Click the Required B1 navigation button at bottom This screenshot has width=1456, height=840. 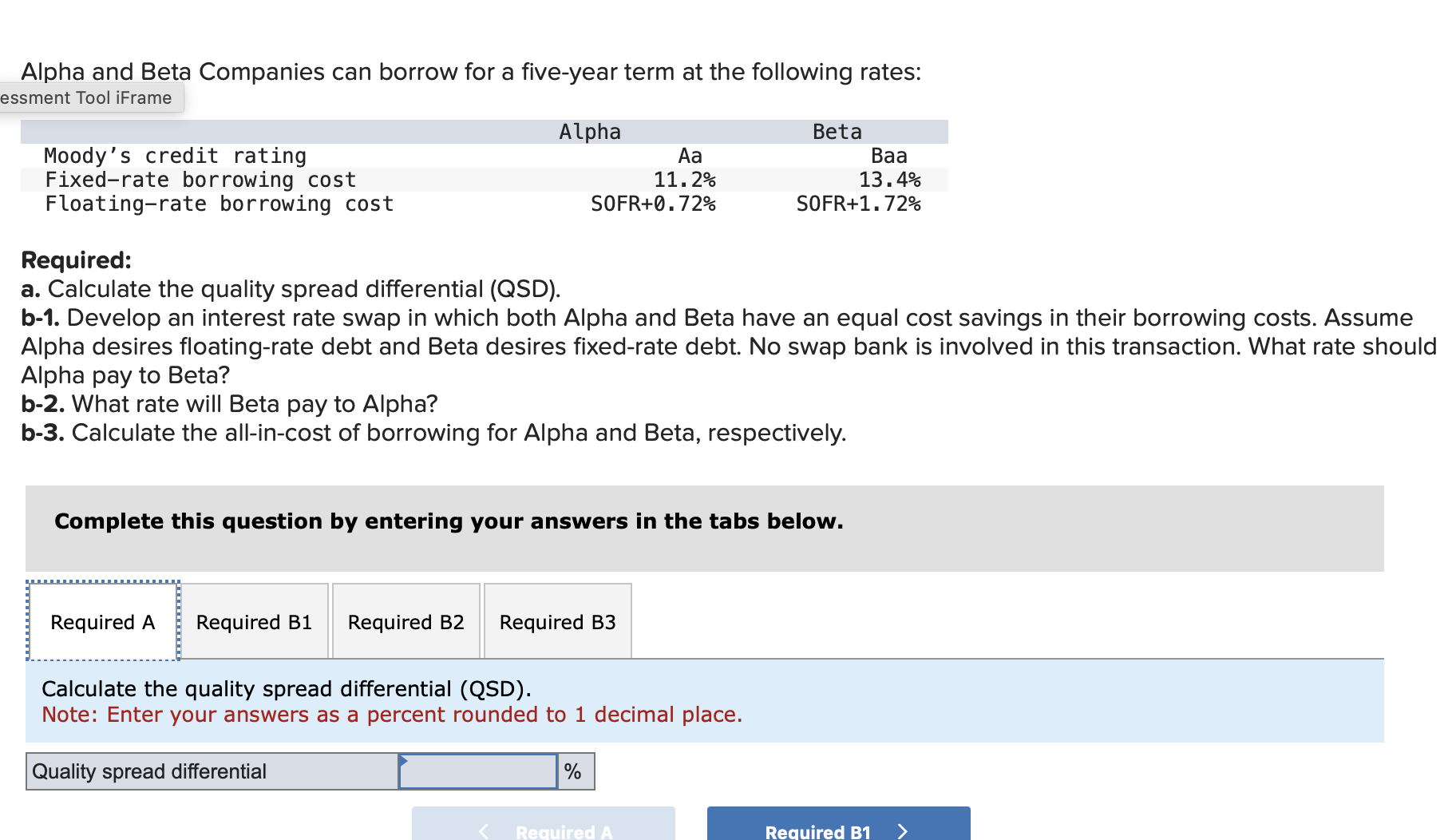point(837,830)
